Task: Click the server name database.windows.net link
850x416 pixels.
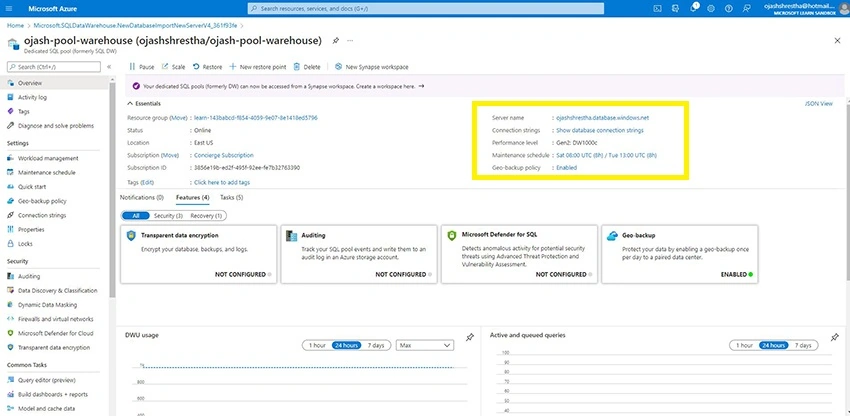Action: point(603,117)
